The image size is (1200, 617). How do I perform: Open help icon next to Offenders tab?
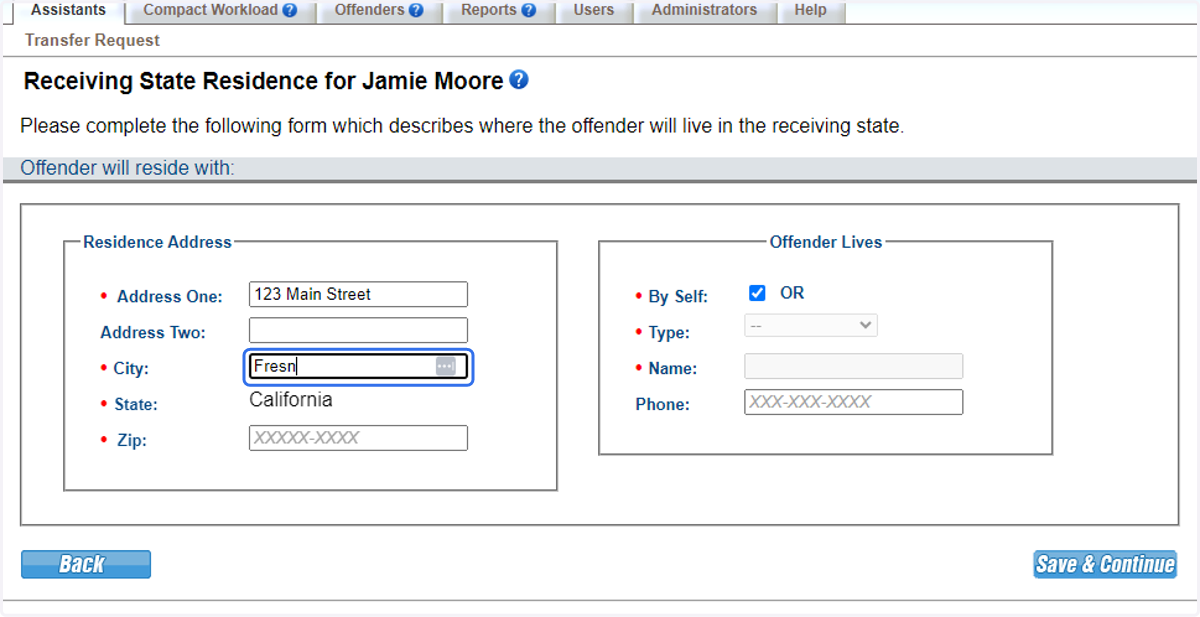point(416,10)
